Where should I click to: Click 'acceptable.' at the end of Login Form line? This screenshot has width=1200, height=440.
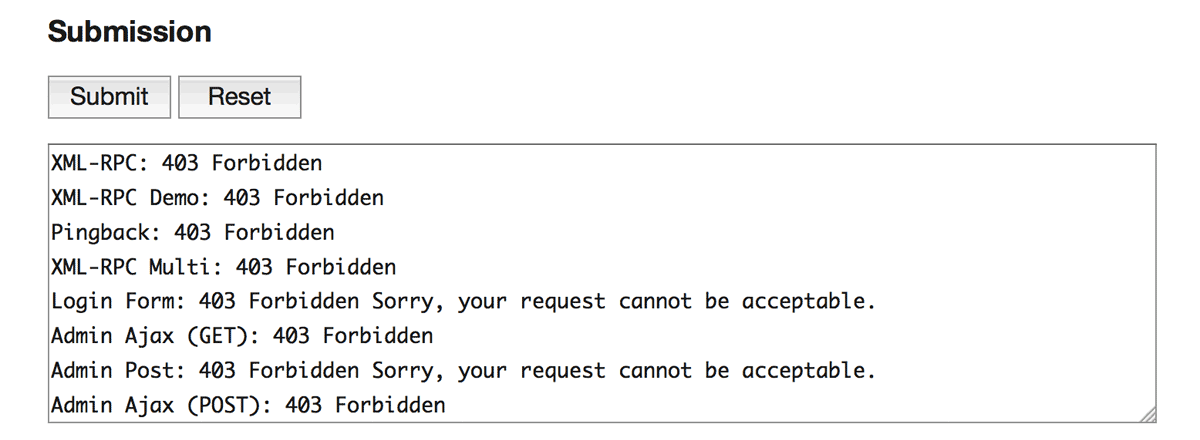(809, 302)
